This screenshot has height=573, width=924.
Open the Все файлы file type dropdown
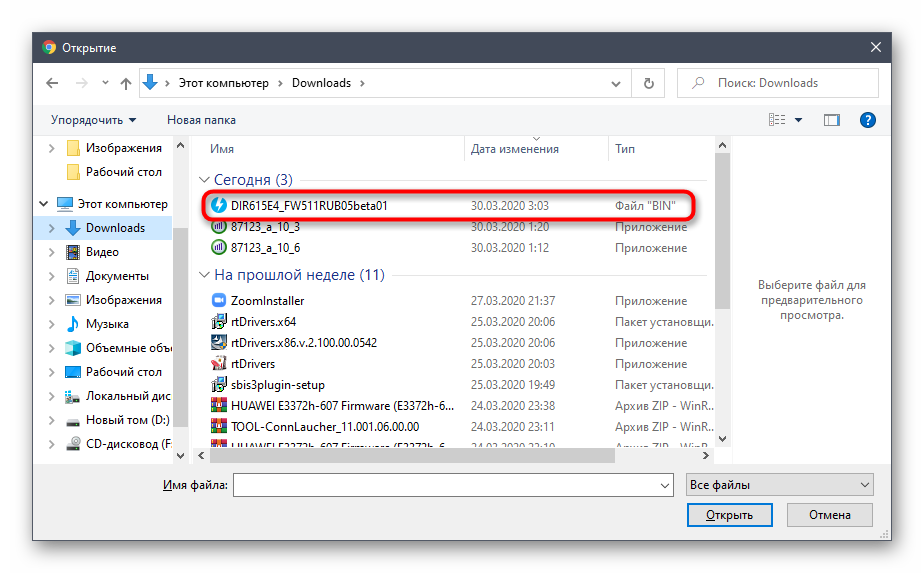tap(779, 485)
